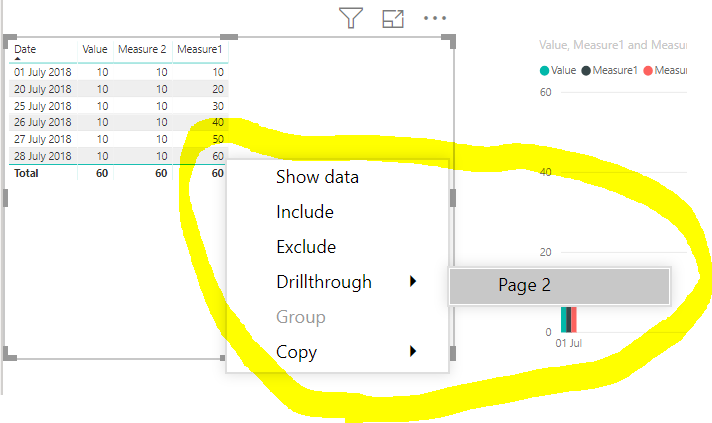This screenshot has height=423, width=712.
Task: Select the '27 July 2018' date cell
Action: [x=42, y=139]
